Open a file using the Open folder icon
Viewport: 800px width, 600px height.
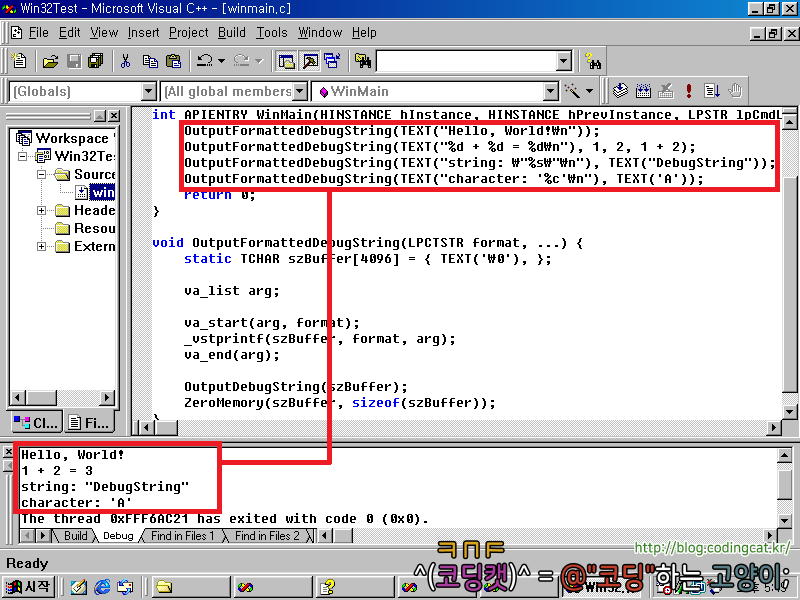click(52, 60)
